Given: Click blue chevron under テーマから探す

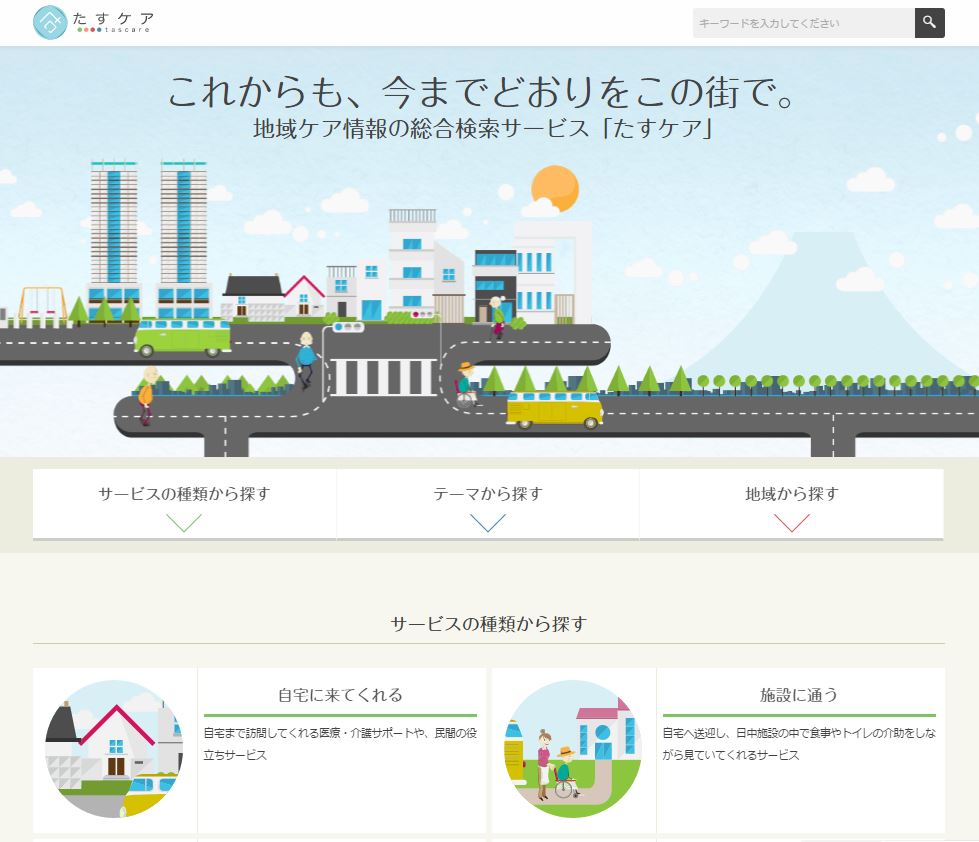Looking at the screenshot, I should click(x=488, y=522).
